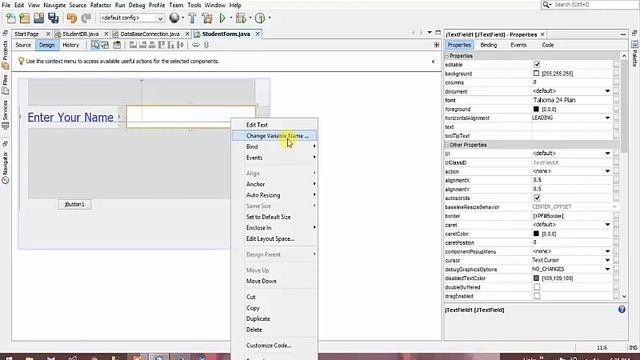Open the document property dropdown
Viewport: 640px width, 360px height.
(x=607, y=91)
